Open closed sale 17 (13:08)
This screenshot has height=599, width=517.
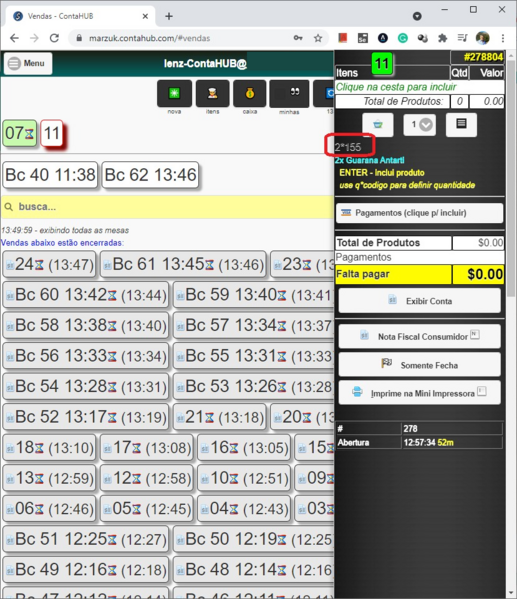(x=147, y=448)
